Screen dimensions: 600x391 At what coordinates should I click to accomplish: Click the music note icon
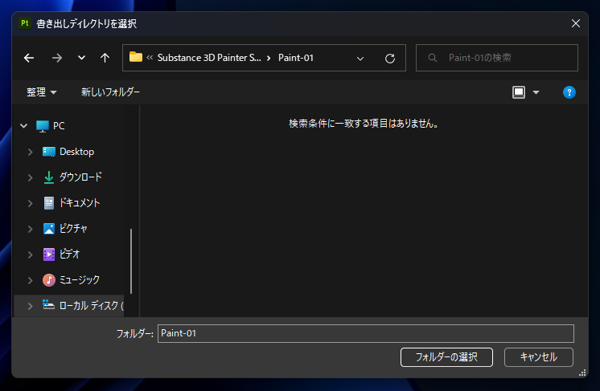(x=49, y=280)
